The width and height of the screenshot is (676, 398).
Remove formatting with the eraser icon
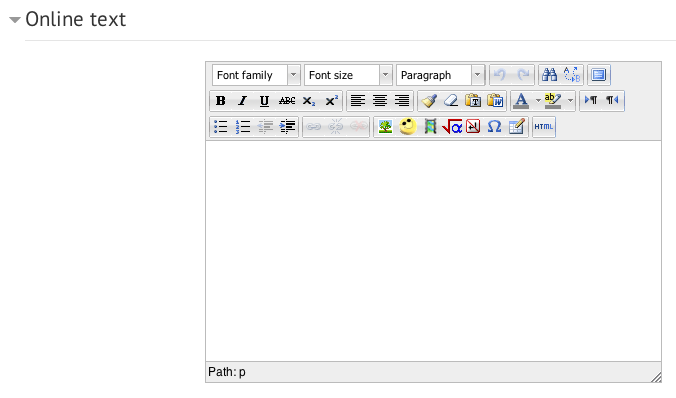[x=451, y=101]
